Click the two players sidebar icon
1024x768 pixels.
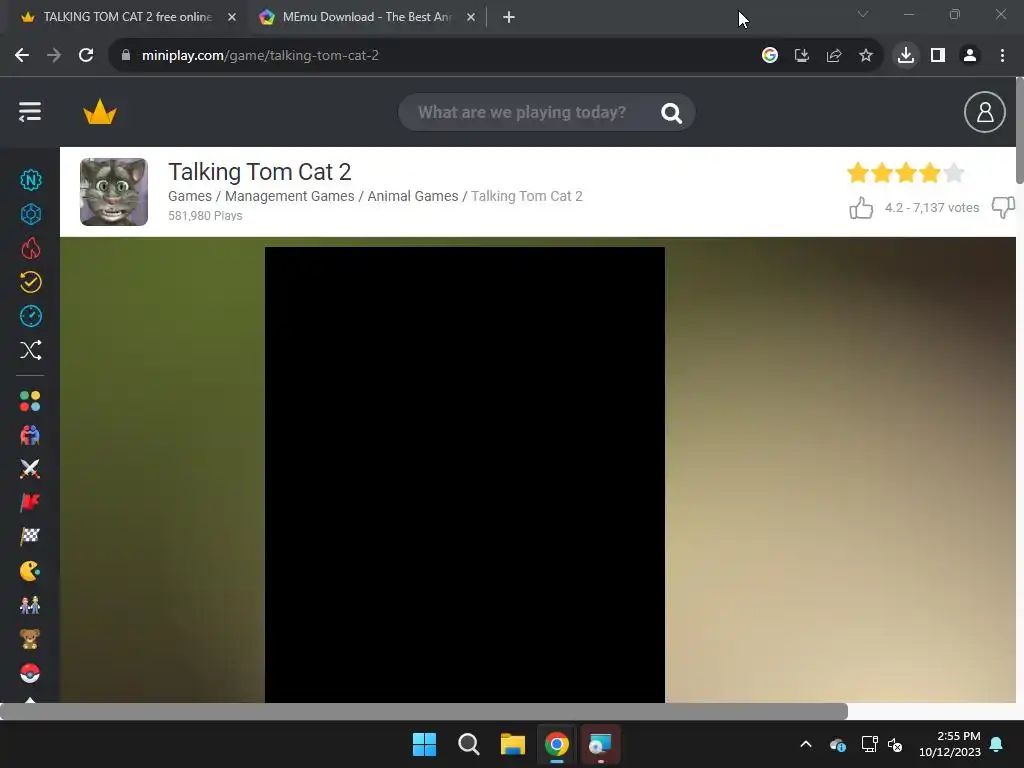point(30,605)
